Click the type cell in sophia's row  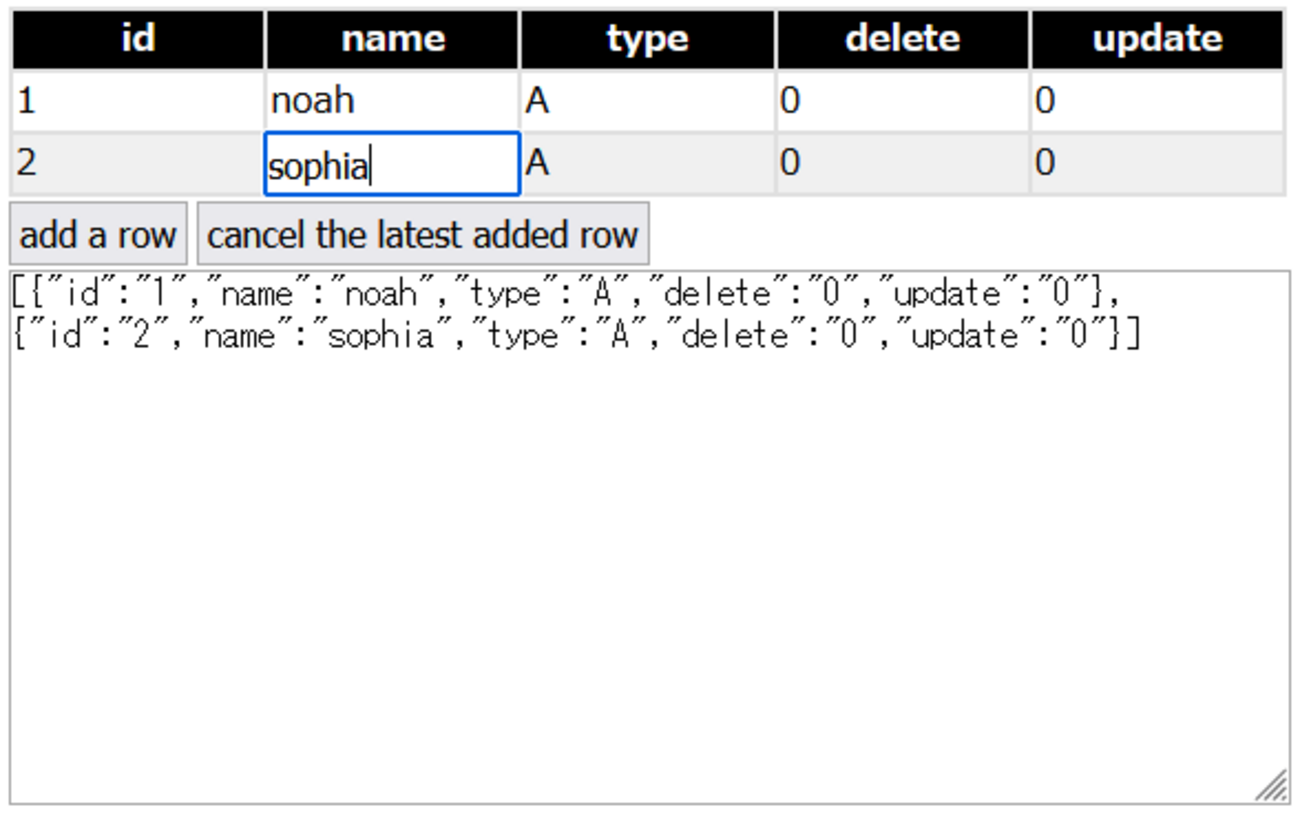[x=648, y=163]
